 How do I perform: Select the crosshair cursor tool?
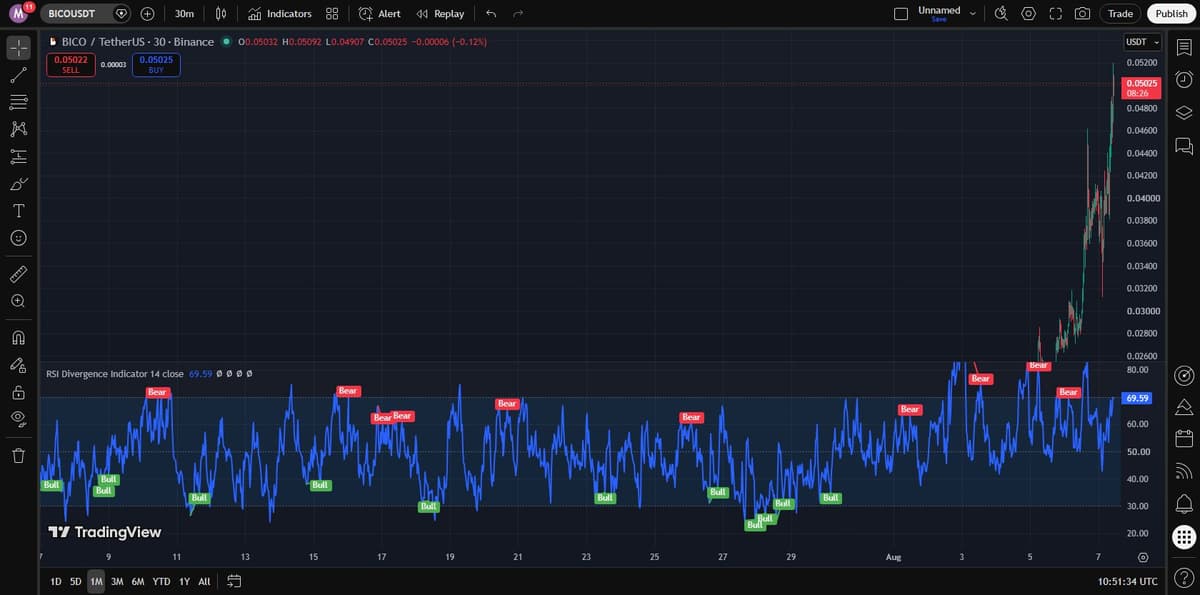pyautogui.click(x=18, y=47)
